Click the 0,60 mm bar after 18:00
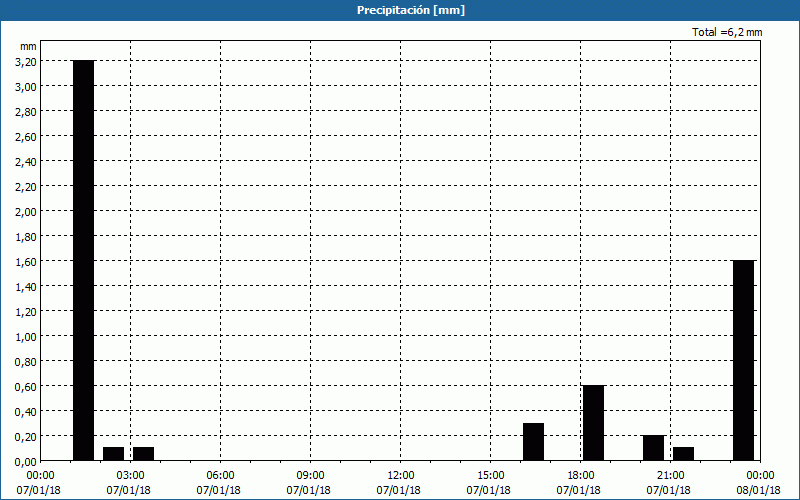The height and width of the screenshot is (500, 800). pyautogui.click(x=593, y=423)
